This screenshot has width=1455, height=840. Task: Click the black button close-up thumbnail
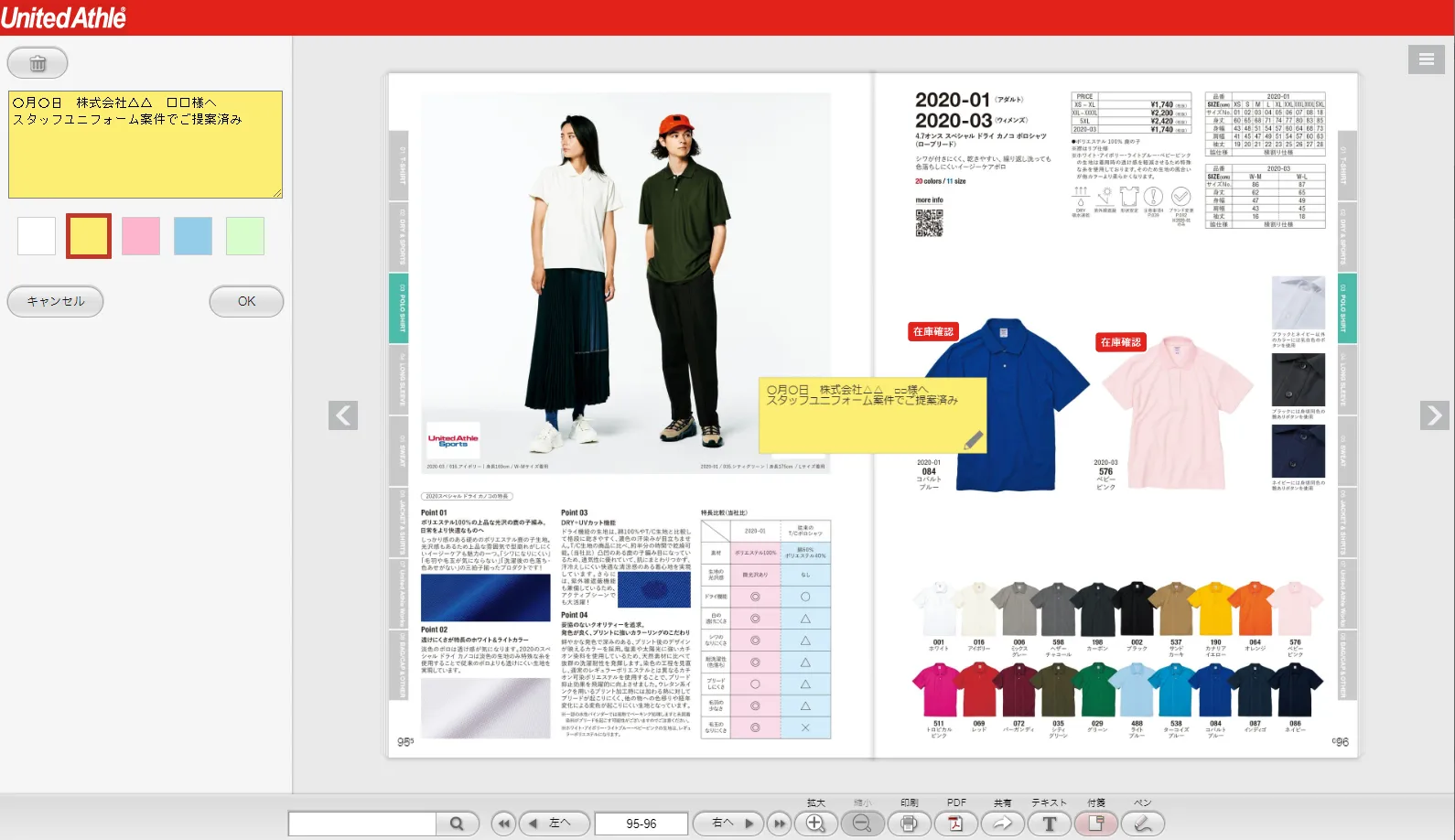[x=1298, y=379]
